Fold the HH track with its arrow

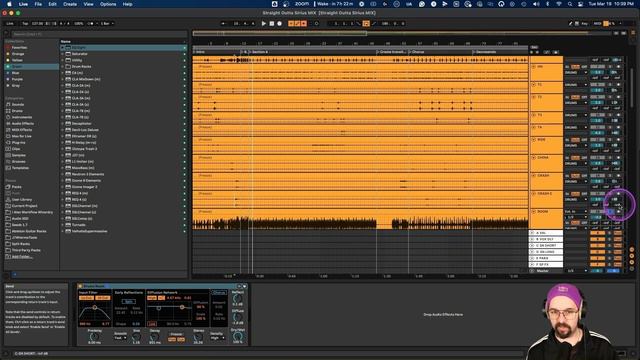point(533,67)
